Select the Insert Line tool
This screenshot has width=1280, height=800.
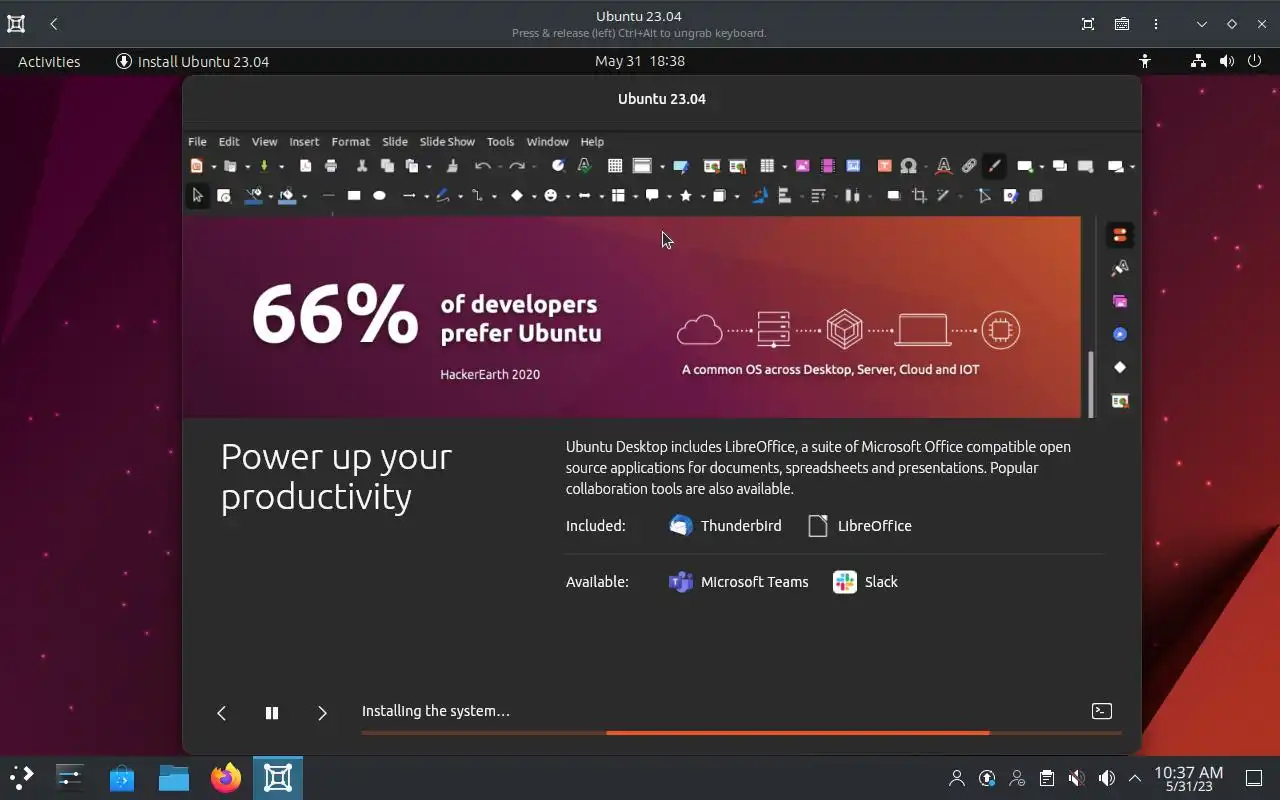tap(328, 196)
